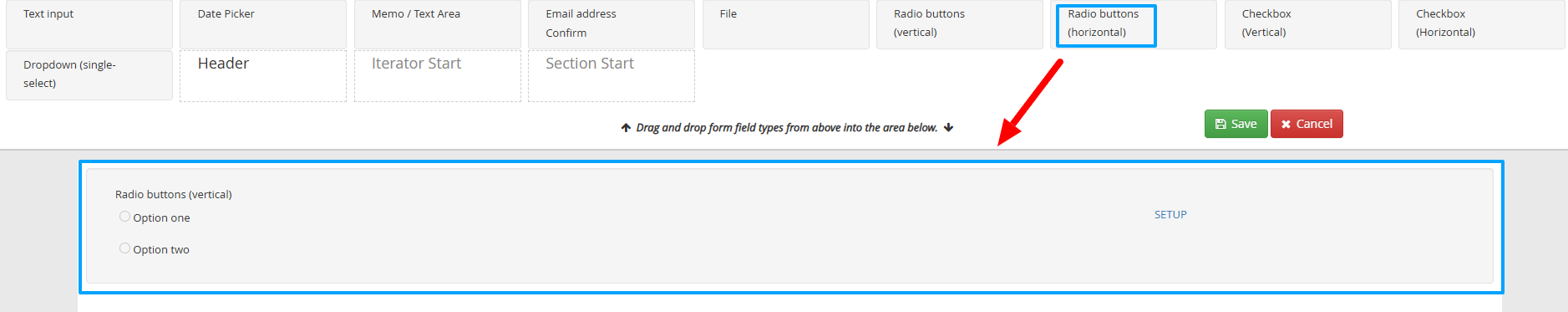Choose the Date Picker field type
This screenshot has width=1568, height=312.
pyautogui.click(x=263, y=24)
